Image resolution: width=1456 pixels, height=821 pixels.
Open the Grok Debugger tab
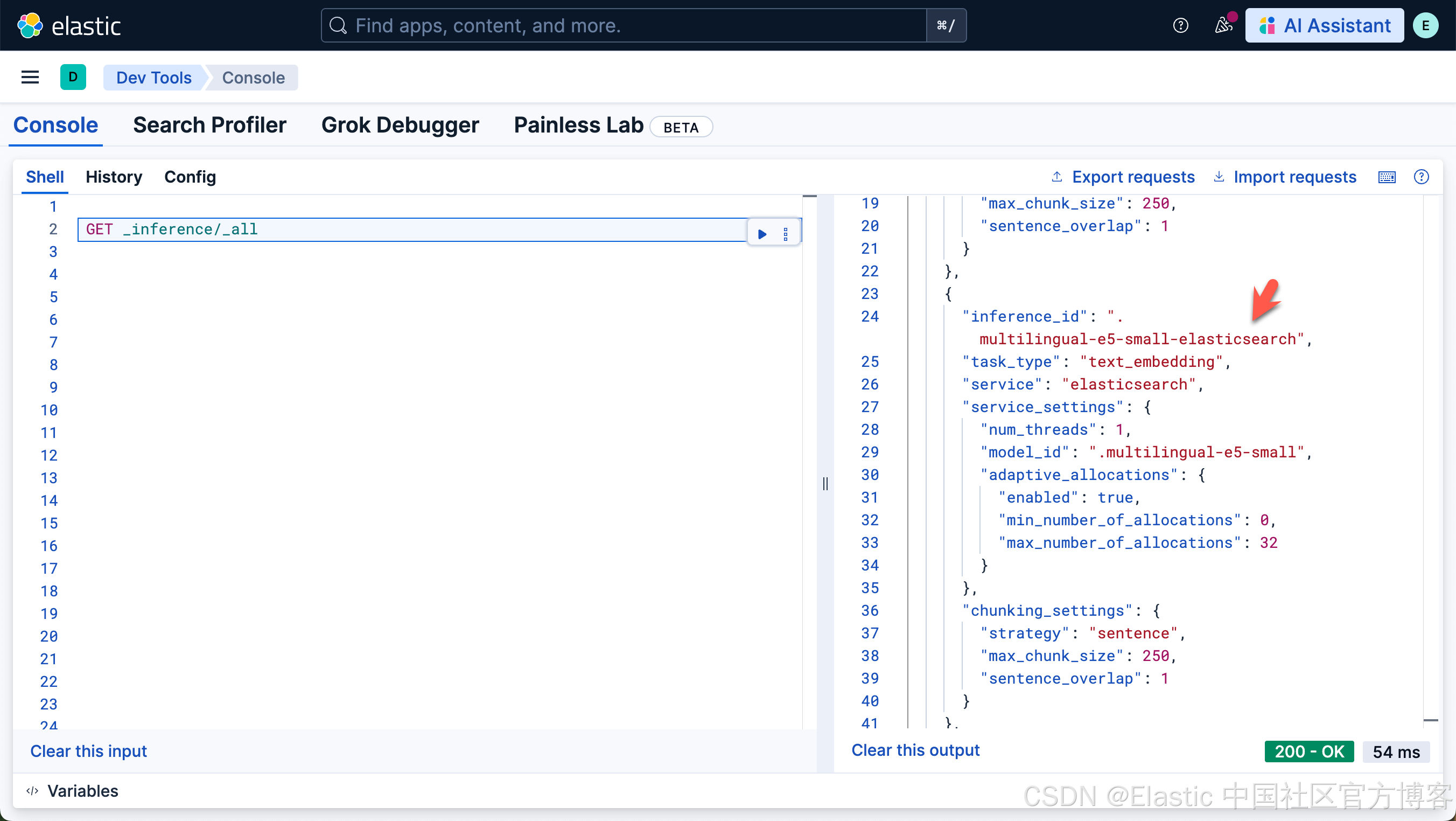tap(400, 125)
